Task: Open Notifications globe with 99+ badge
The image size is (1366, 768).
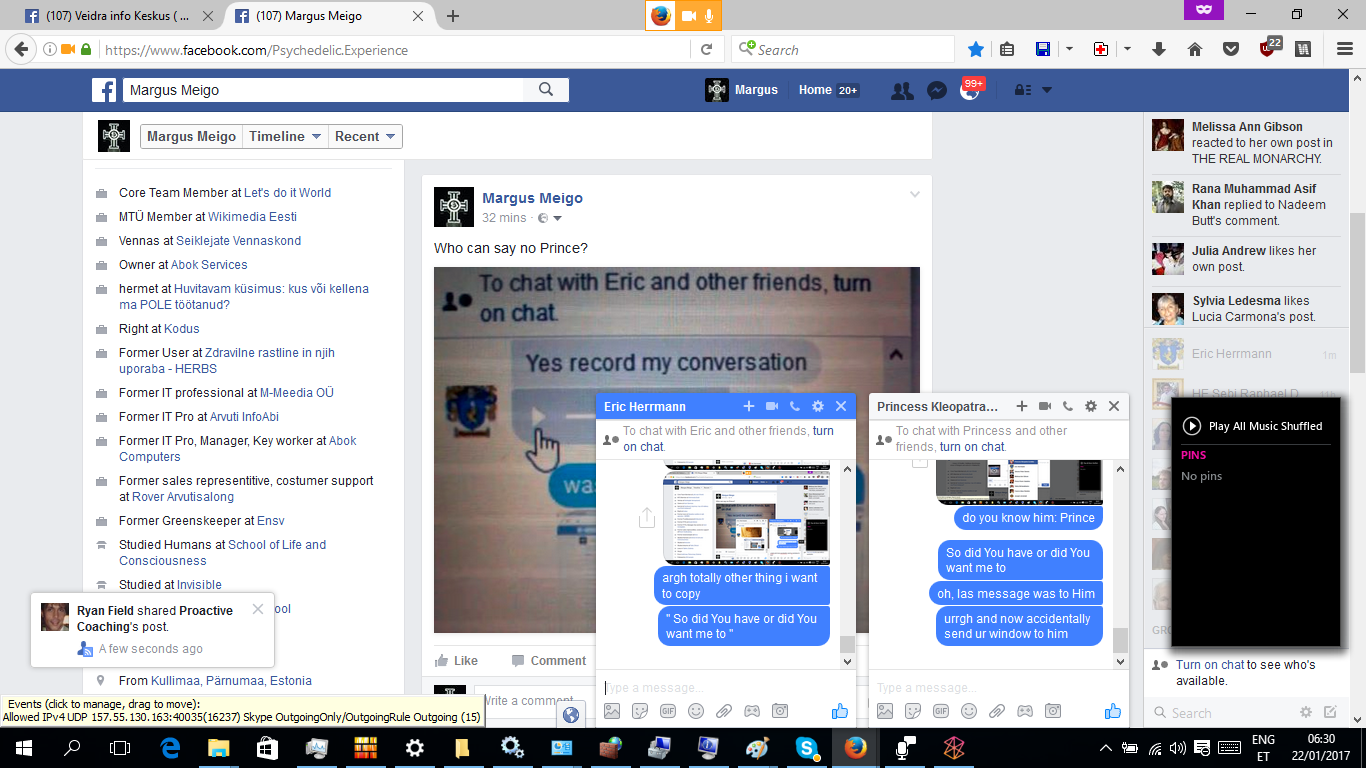Action: tap(970, 90)
